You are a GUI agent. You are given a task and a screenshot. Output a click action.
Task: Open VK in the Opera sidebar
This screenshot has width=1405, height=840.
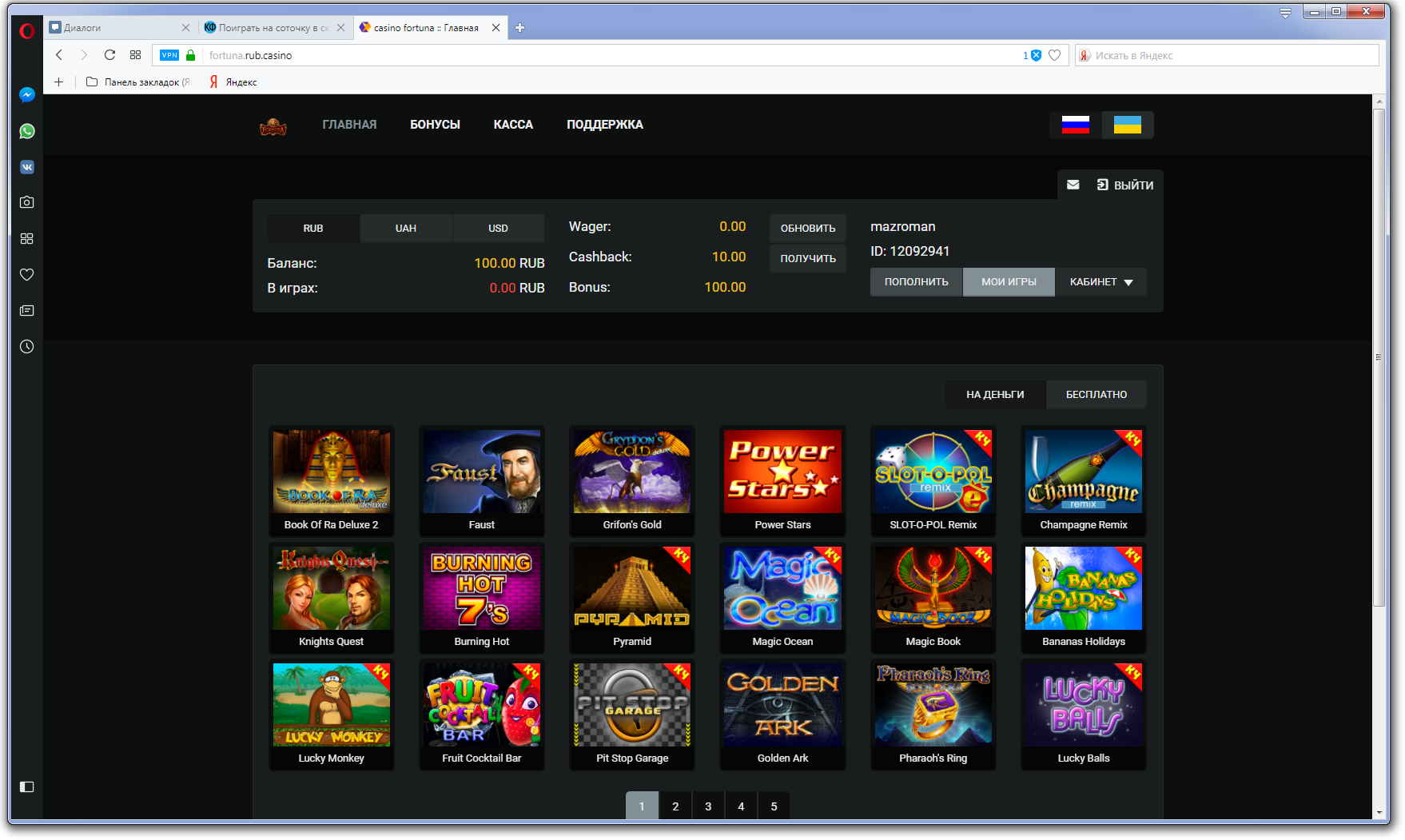pyautogui.click(x=27, y=167)
